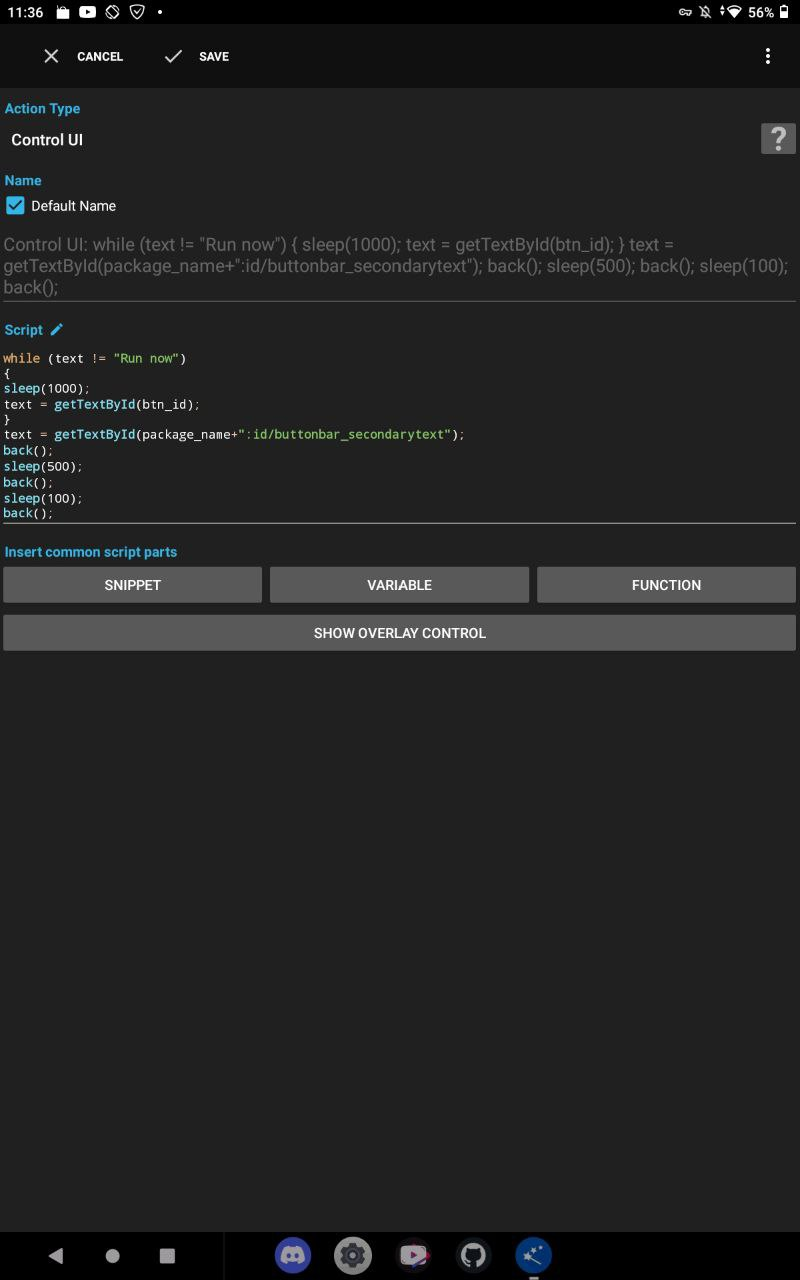Click script line sleep(100);
Screen dimensions: 800x1280
coord(43,498)
